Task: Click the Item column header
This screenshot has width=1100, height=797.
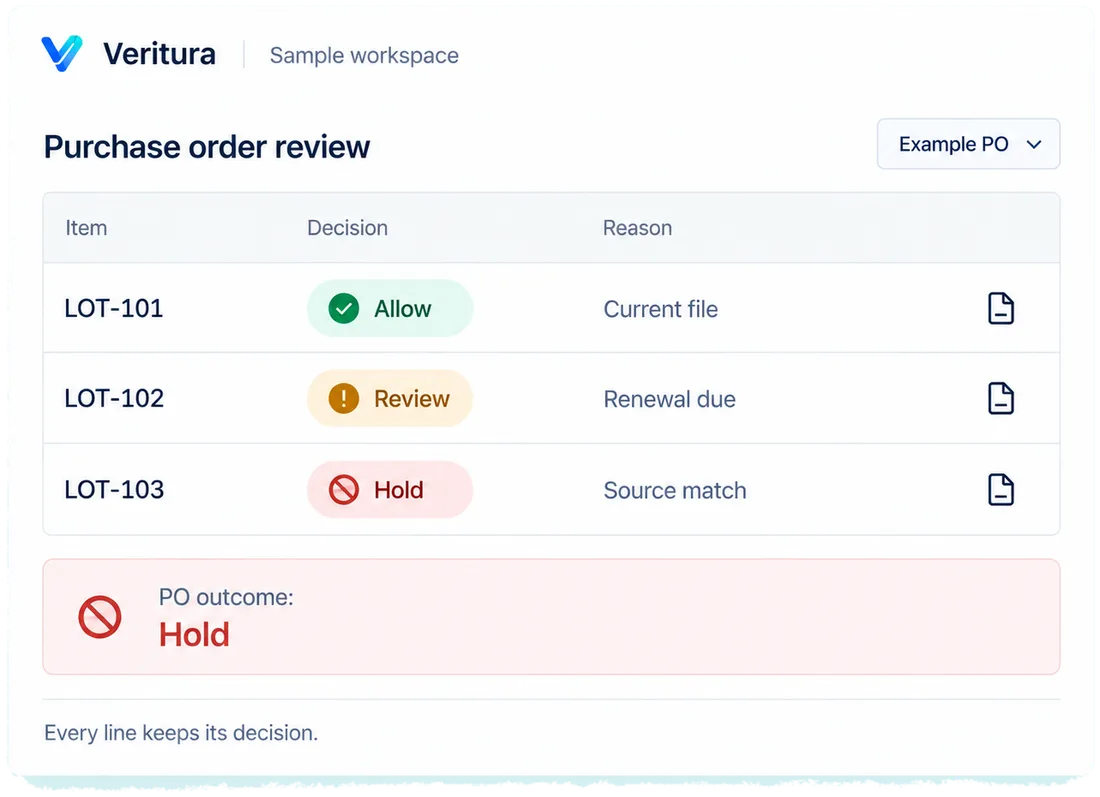Action: click(x=86, y=228)
